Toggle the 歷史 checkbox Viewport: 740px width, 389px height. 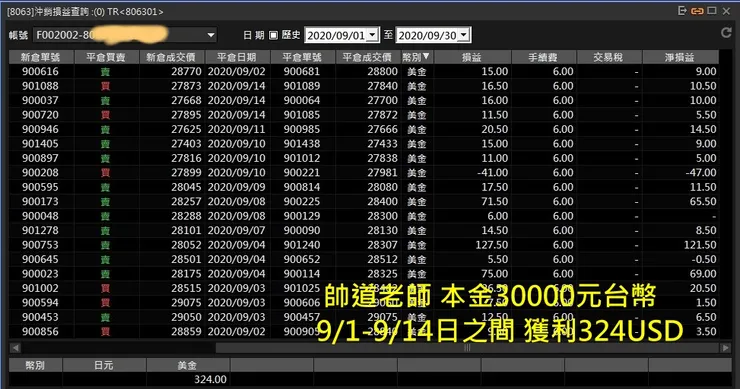click(x=273, y=35)
